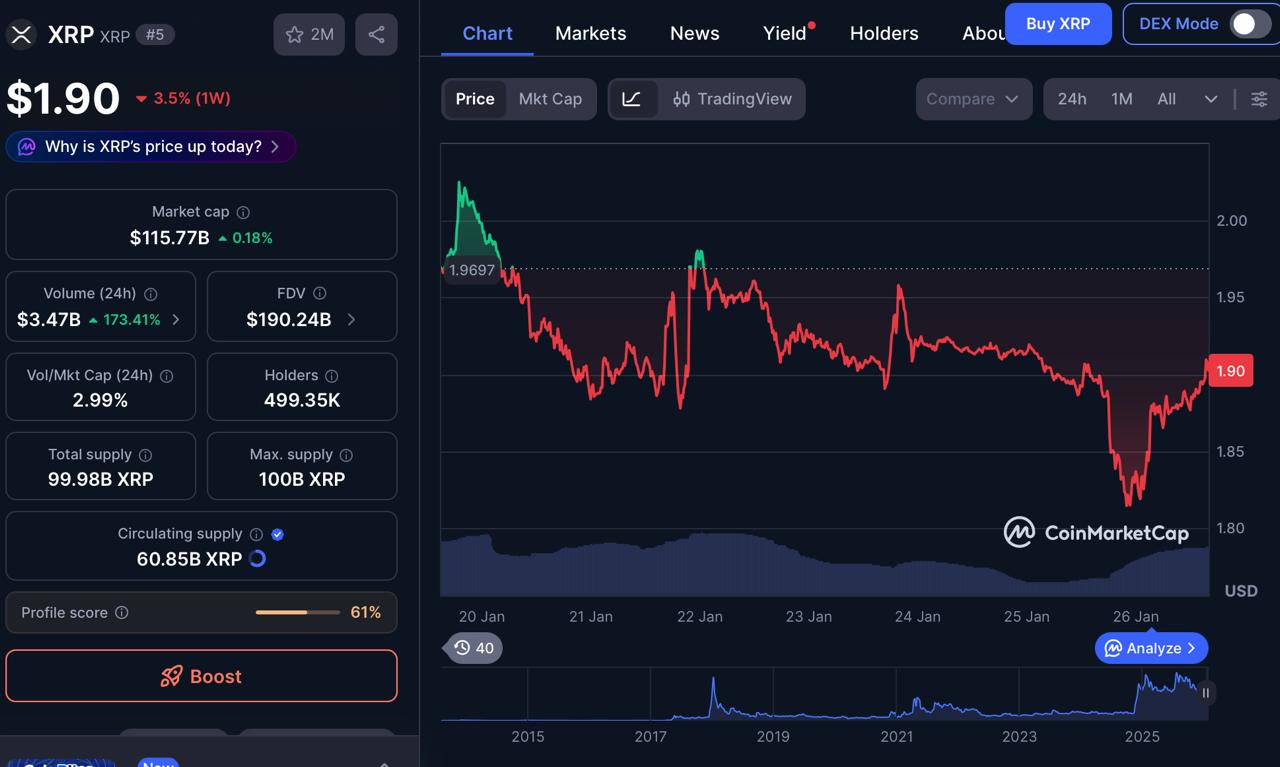The image size is (1280, 767).
Task: Switch chart to Mkt Cap view
Action: coord(550,99)
